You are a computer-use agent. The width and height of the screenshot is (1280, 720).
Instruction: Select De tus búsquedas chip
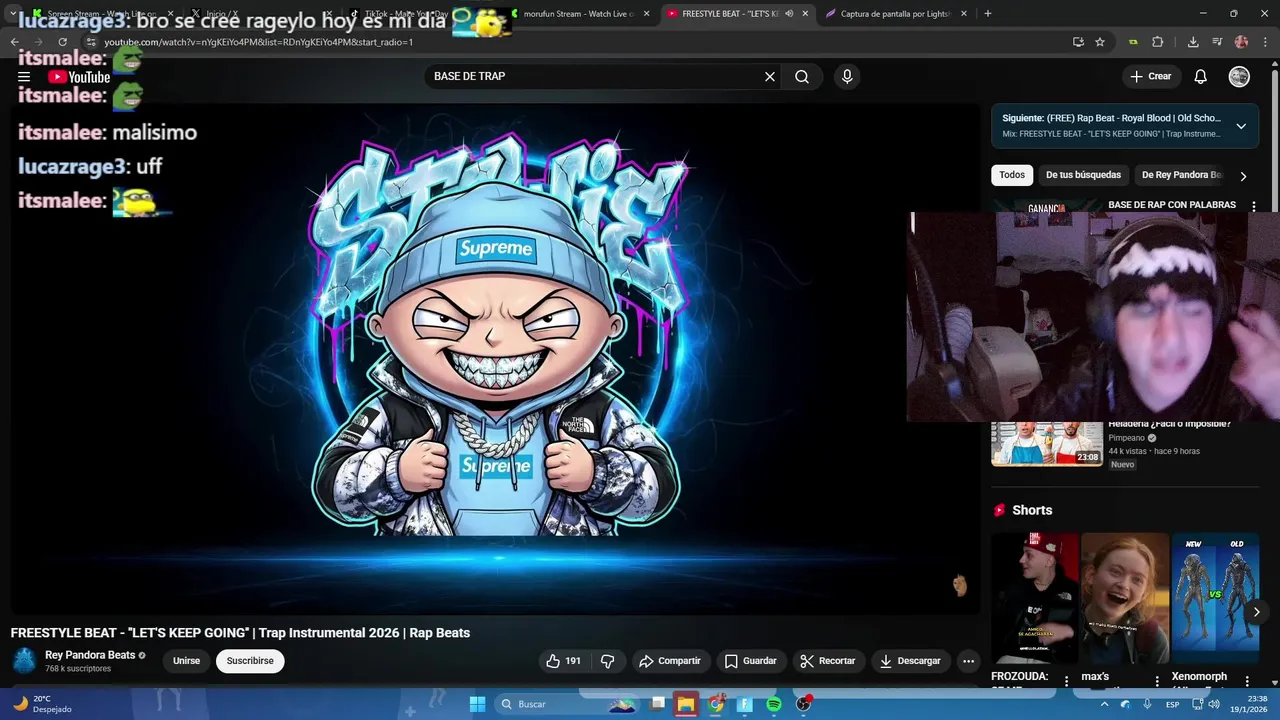pos(1083,175)
